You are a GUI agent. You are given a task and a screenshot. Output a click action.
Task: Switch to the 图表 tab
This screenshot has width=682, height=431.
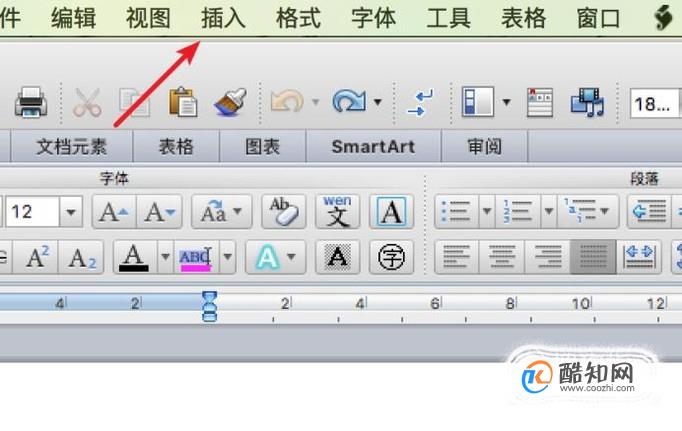[x=263, y=147]
